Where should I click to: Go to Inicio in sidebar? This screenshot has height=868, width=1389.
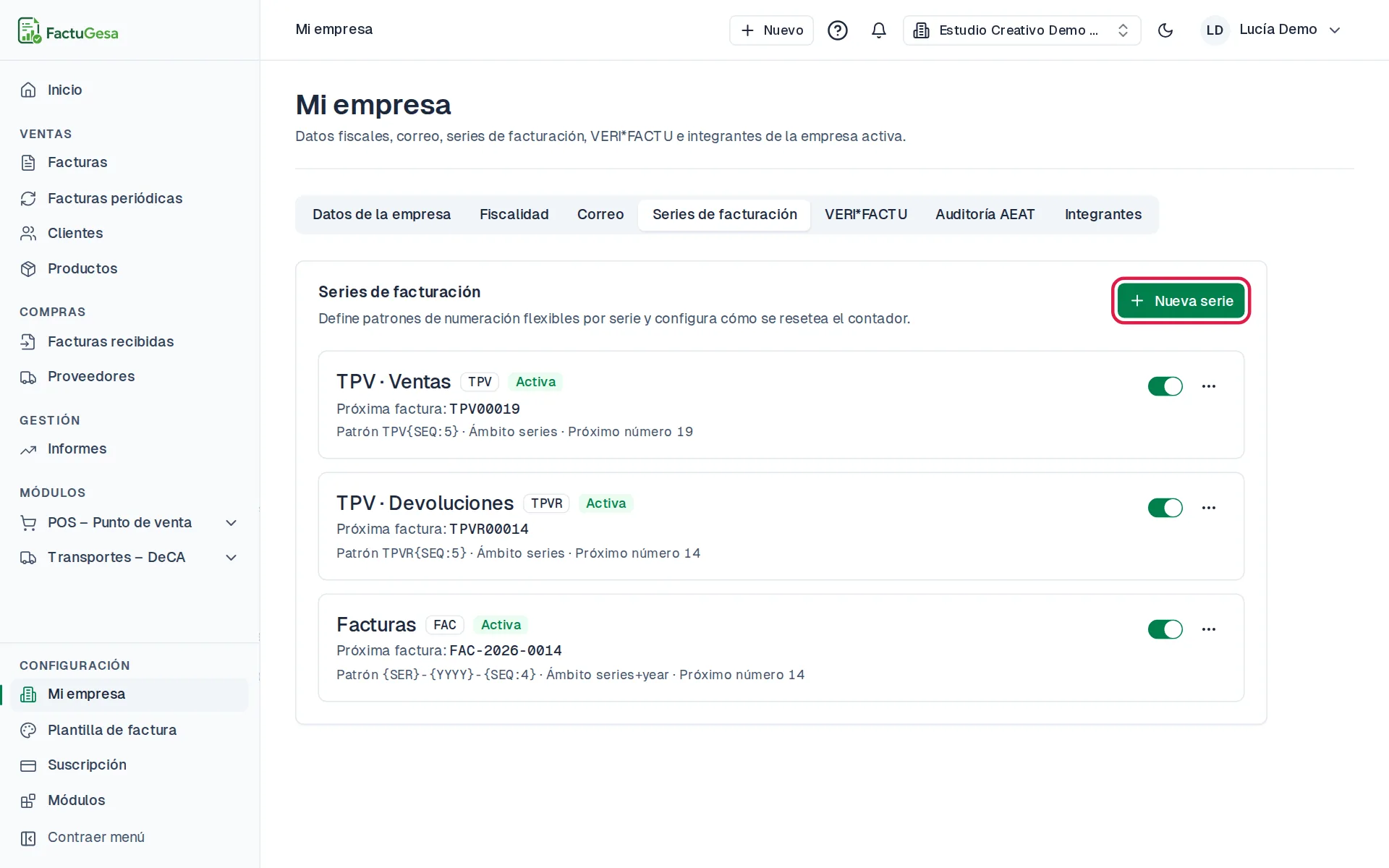[130, 90]
